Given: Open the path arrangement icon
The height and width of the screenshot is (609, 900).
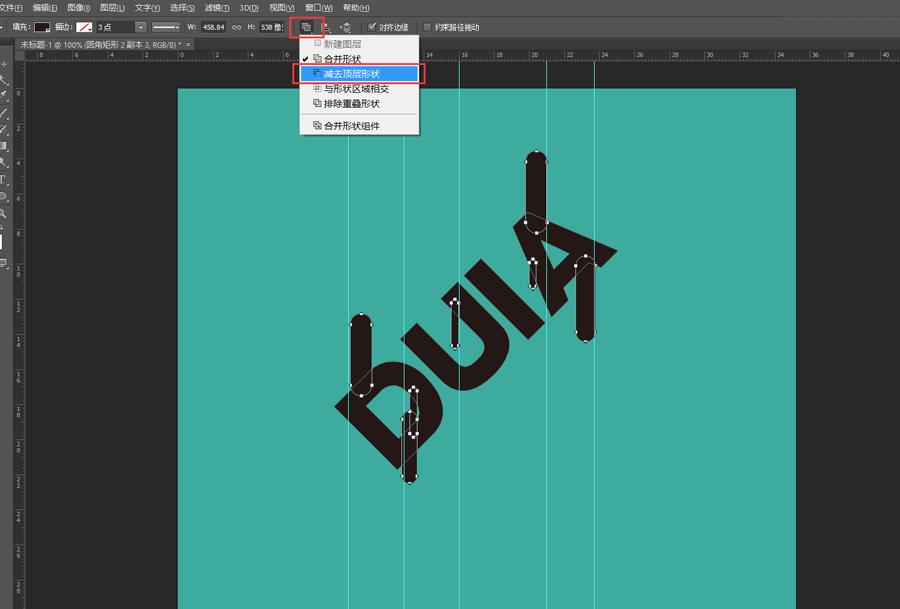Looking at the screenshot, I should pyautogui.click(x=345, y=28).
